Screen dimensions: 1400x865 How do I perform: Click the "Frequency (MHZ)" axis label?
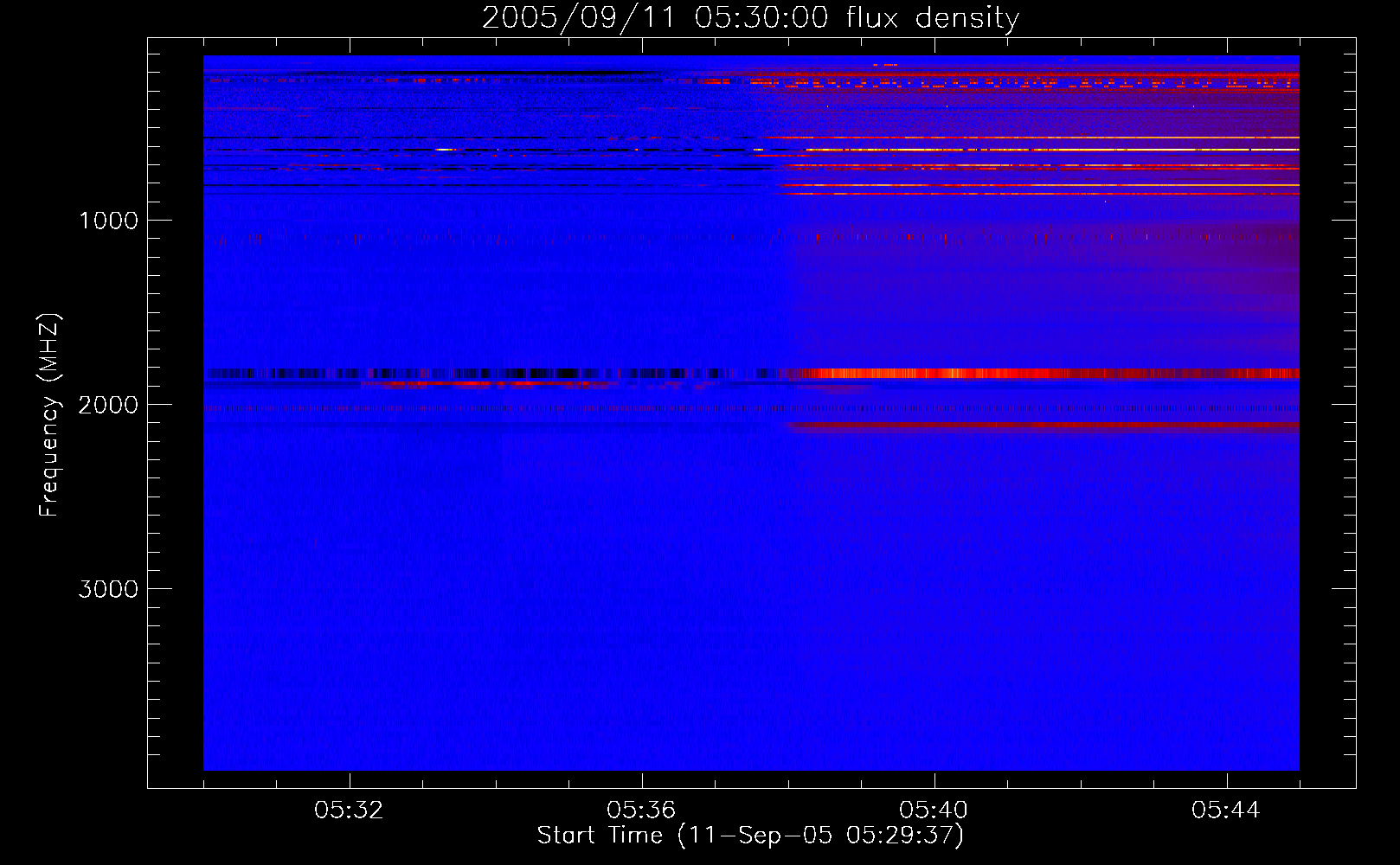(50, 415)
